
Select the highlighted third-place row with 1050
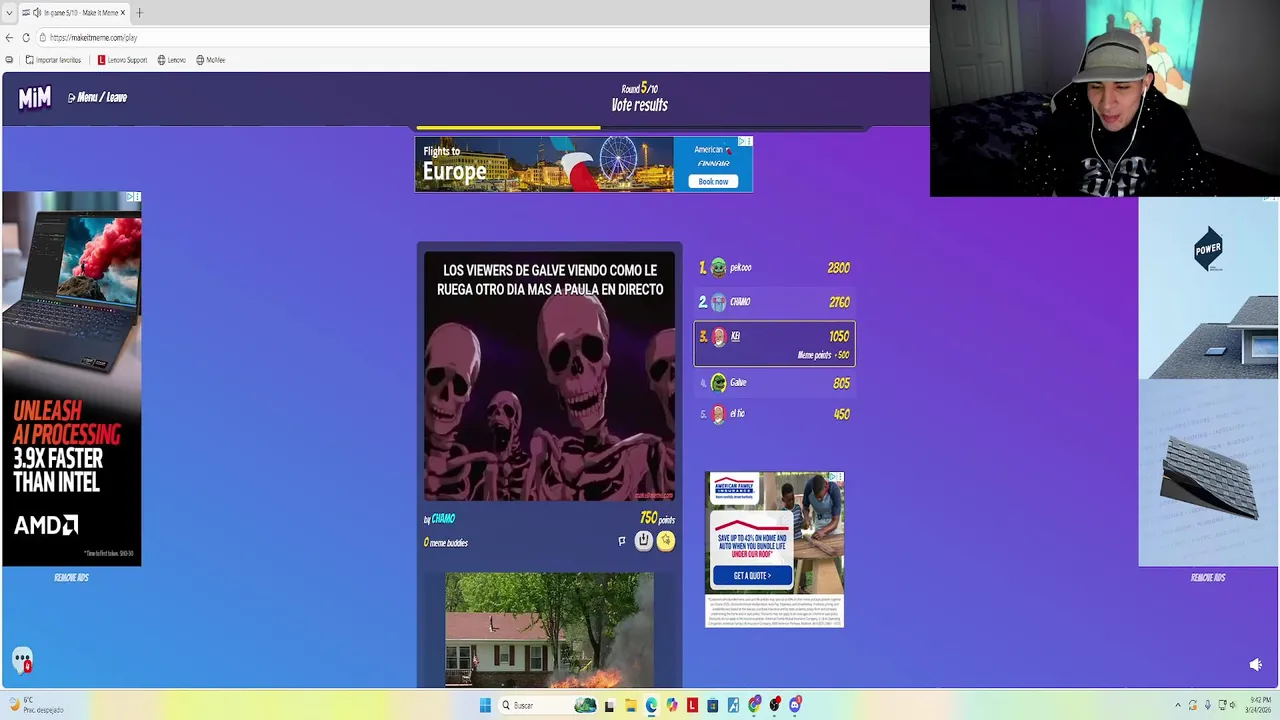point(775,344)
